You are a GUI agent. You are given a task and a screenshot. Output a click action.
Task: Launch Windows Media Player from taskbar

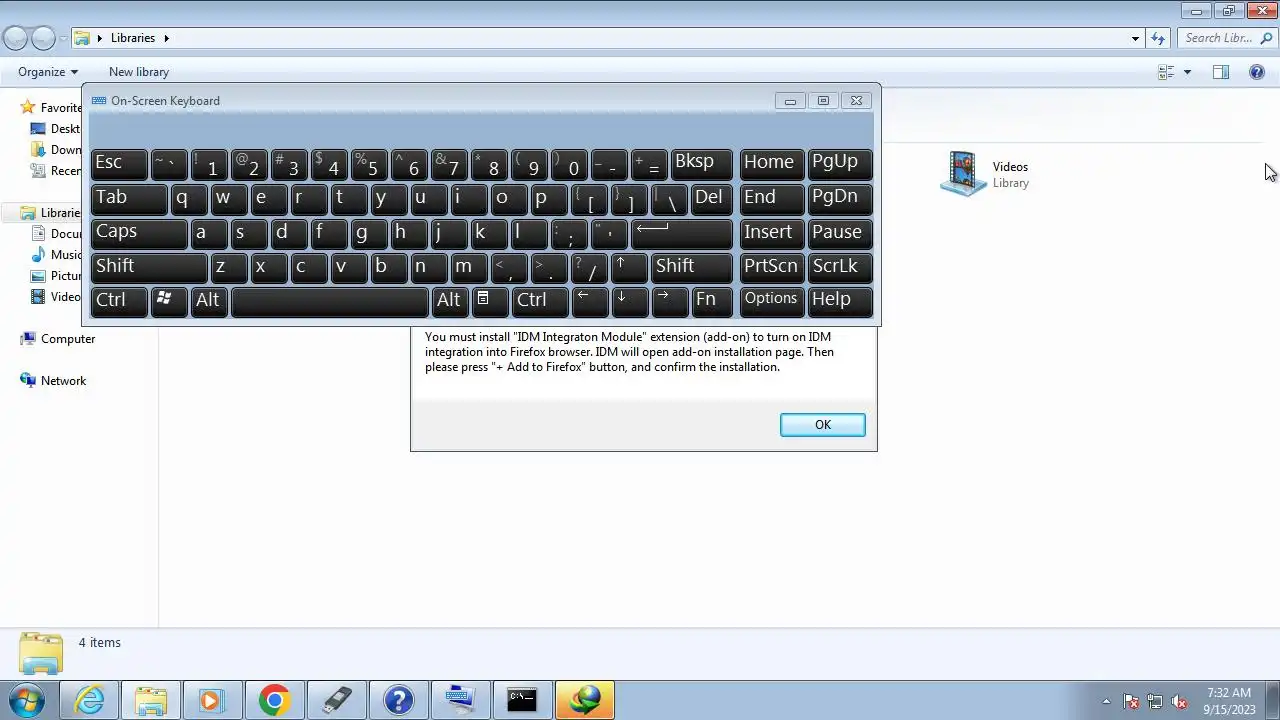tap(212, 700)
